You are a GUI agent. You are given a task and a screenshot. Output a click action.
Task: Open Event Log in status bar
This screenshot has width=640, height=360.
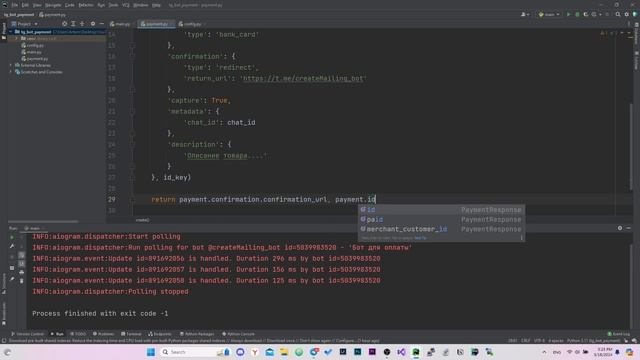pos(619,334)
